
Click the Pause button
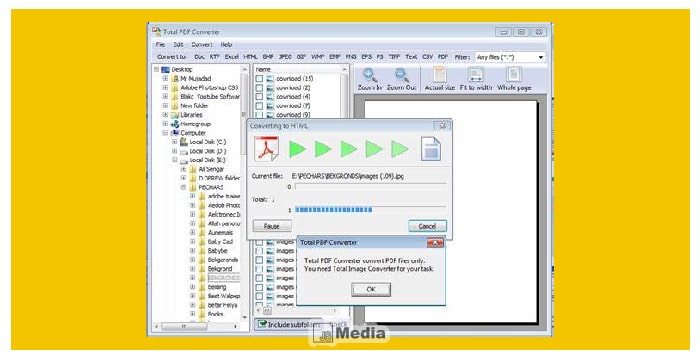click(272, 226)
